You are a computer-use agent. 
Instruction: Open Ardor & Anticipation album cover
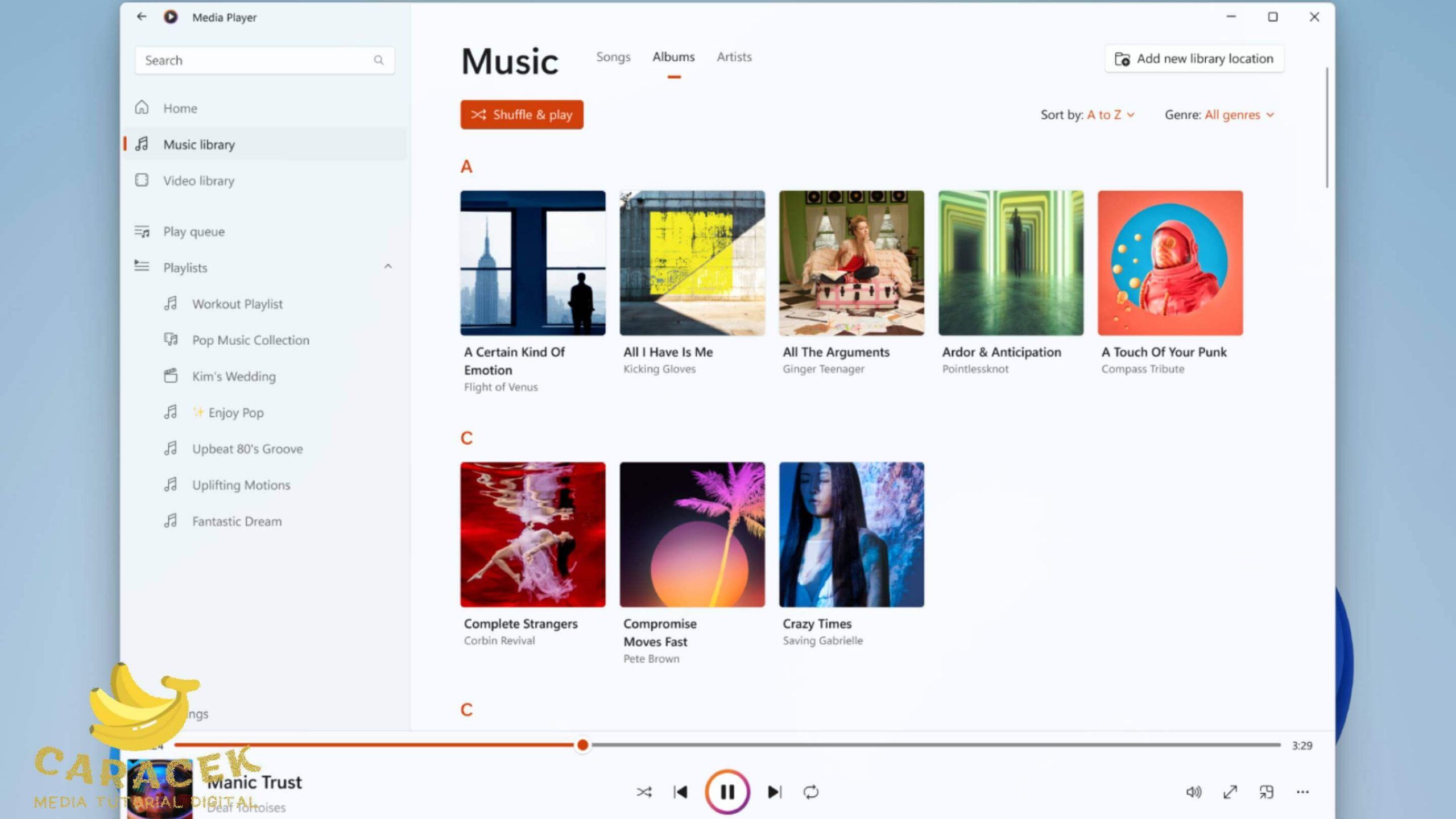1011,263
